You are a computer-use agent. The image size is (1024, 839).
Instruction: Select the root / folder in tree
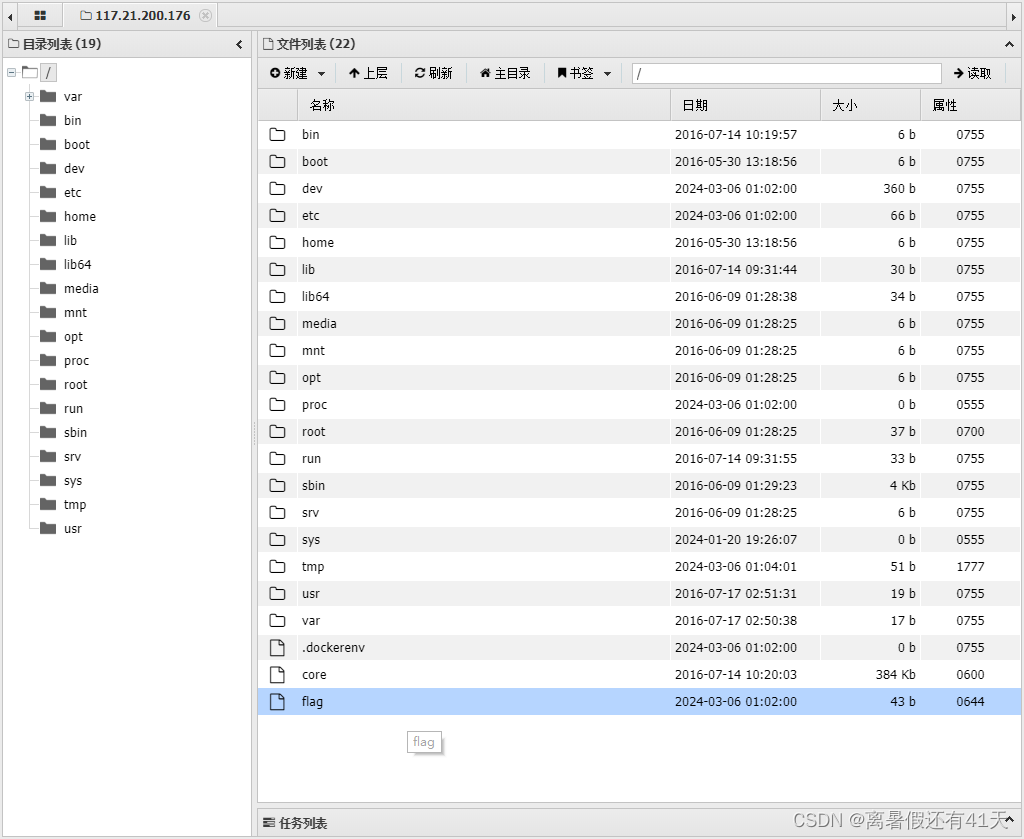48,72
